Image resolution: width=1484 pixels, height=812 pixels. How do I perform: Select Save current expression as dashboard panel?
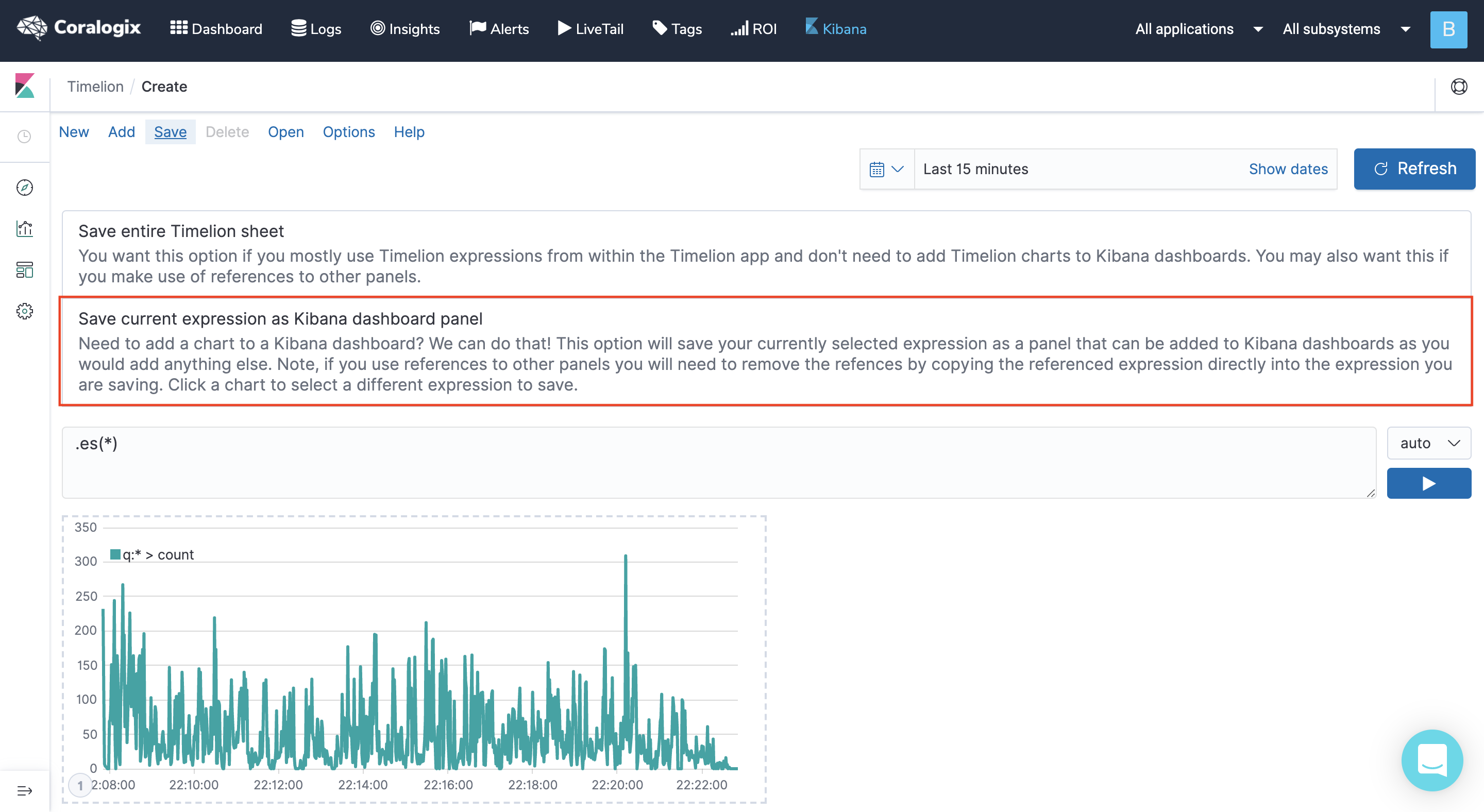point(766,351)
